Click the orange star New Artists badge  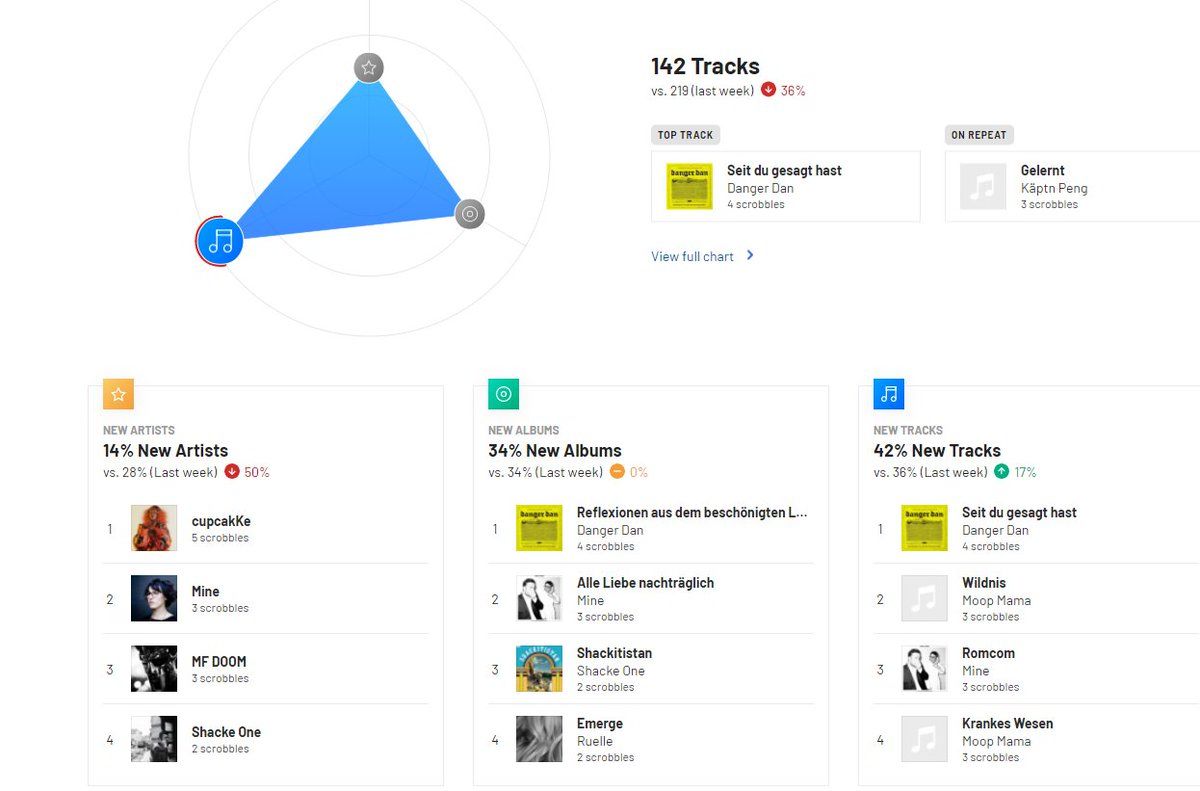[118, 394]
